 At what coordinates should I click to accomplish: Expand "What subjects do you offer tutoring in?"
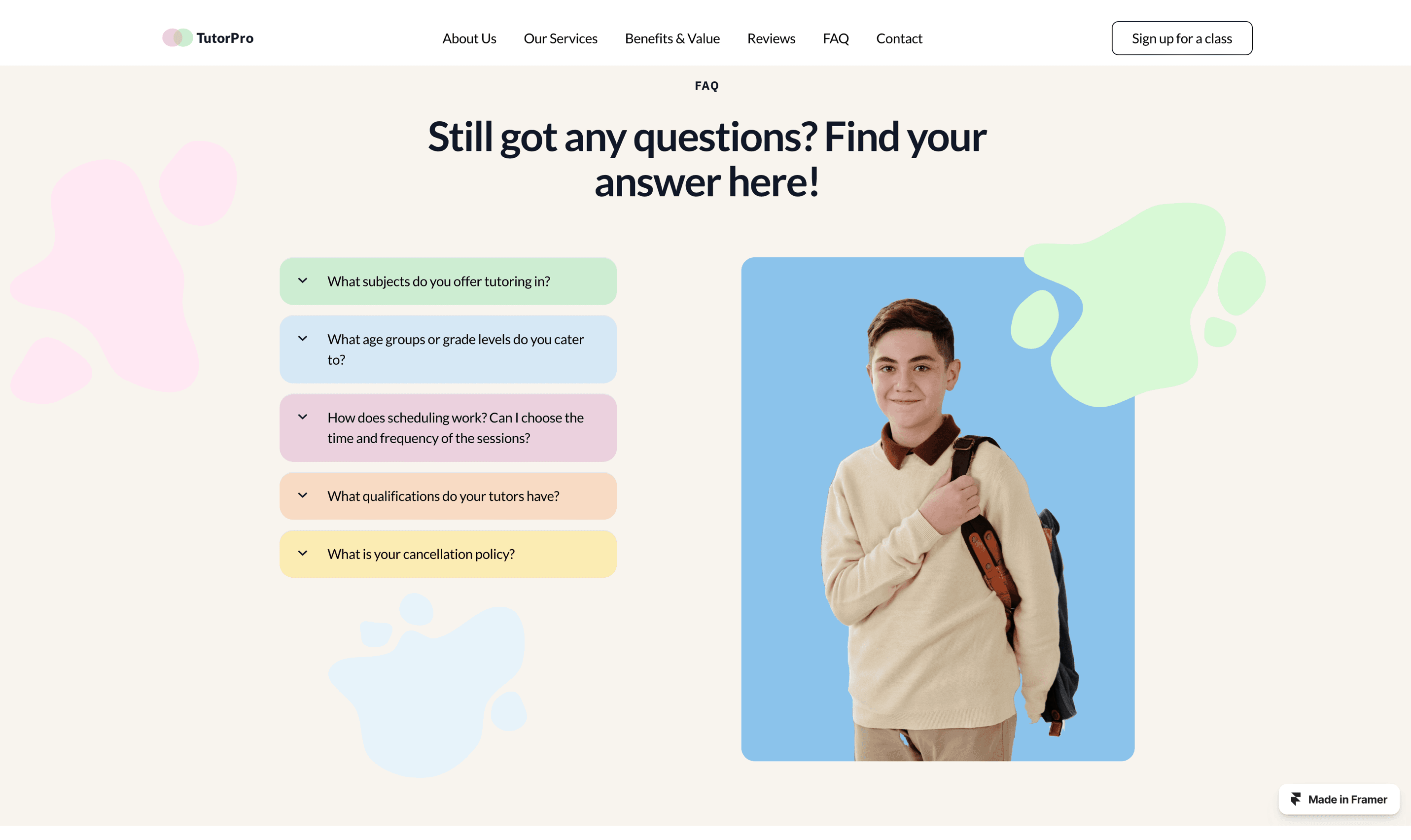[448, 281]
